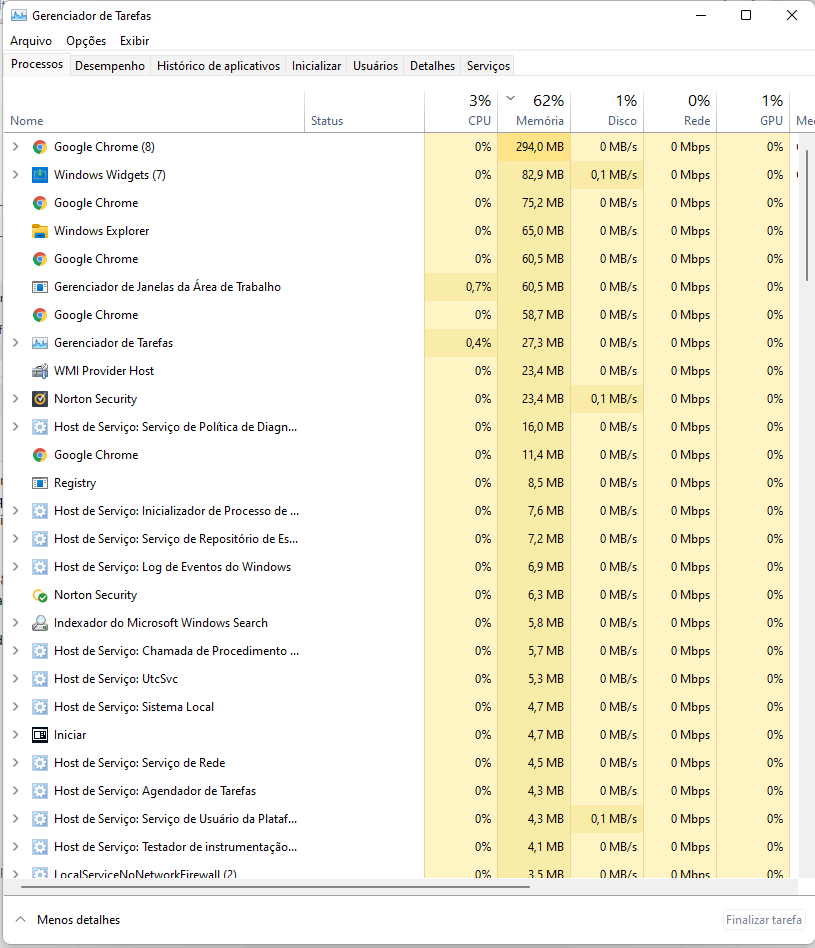Select Host de Serviço: Agendador de Tarefas row
This screenshot has width=815, height=948.
pos(397,791)
